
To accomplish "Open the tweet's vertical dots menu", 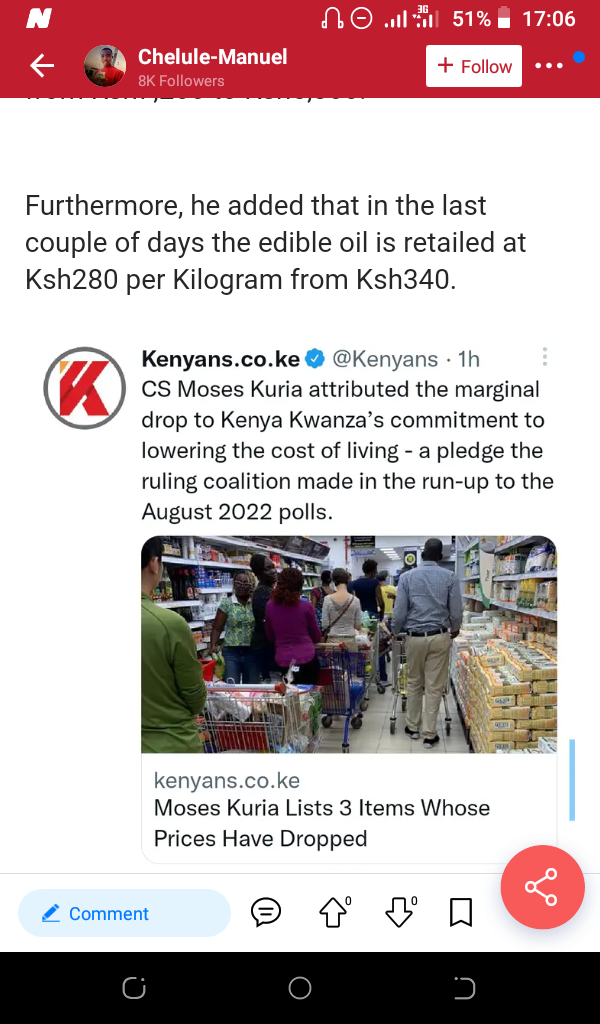I will point(545,357).
